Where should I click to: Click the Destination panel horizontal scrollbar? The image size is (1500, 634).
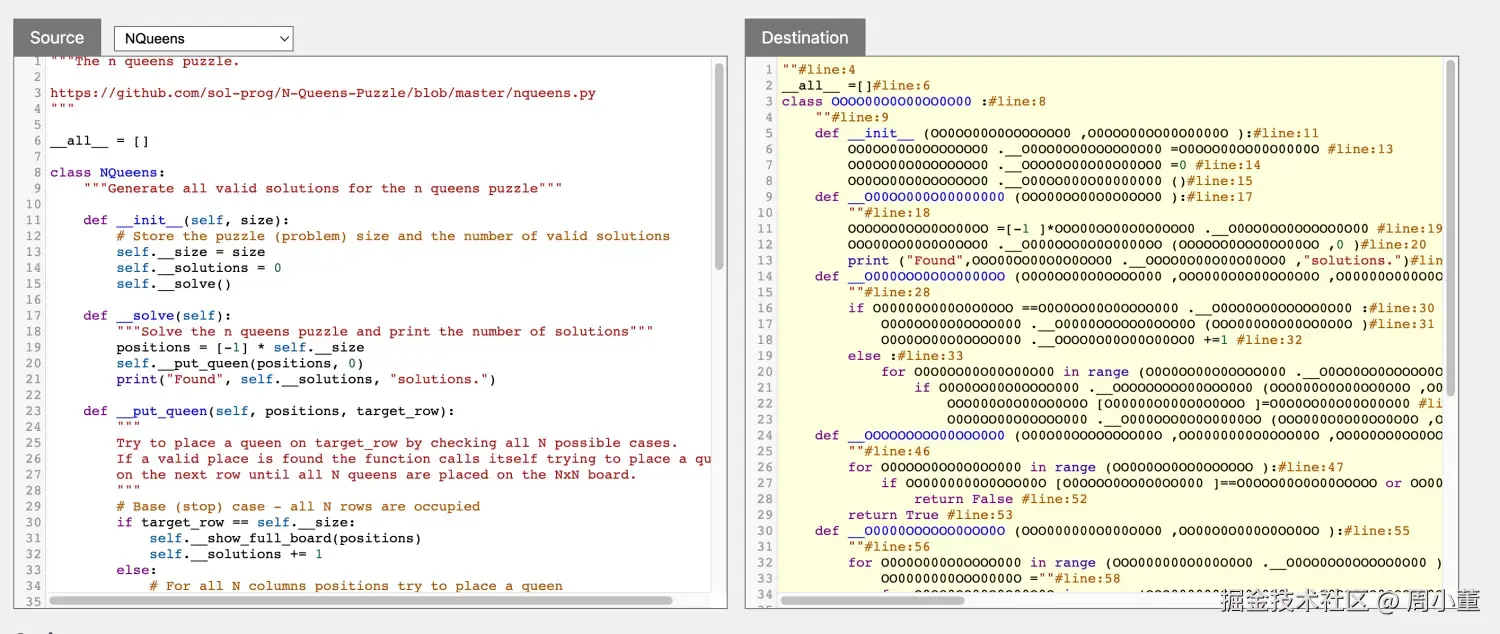tap(873, 601)
